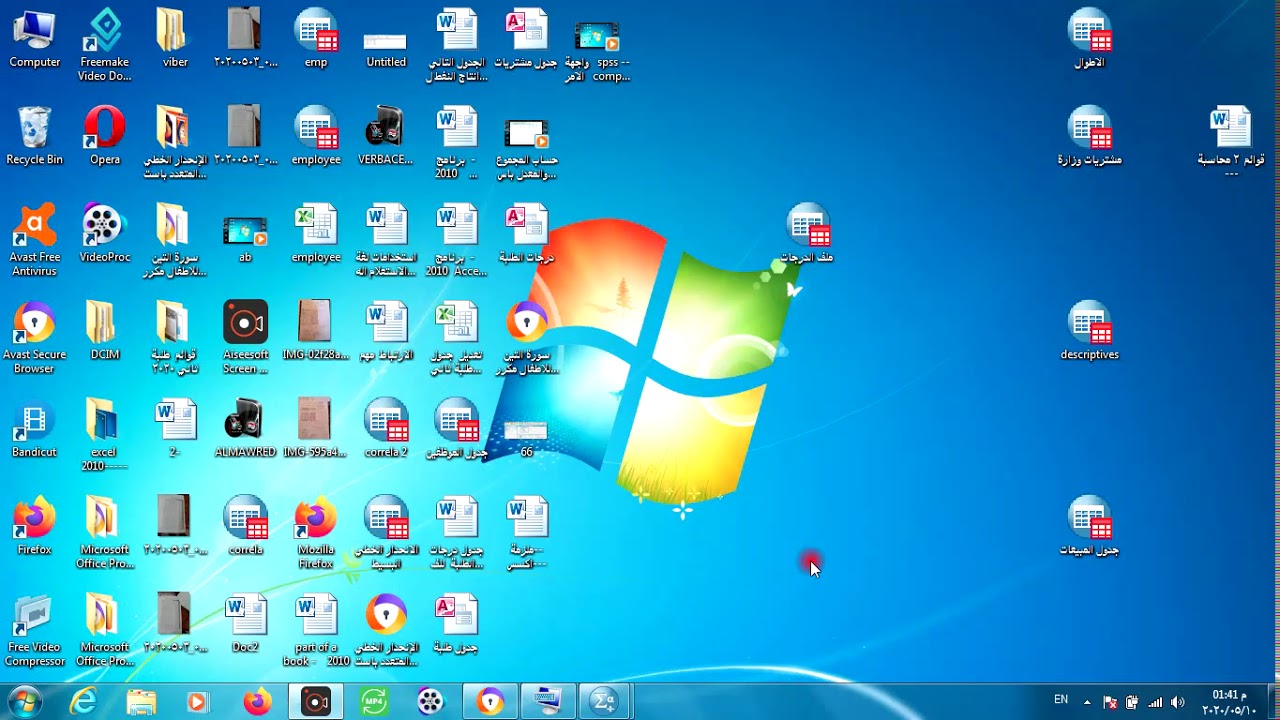Select the درجات الطلبة Access database icon

(x=526, y=233)
